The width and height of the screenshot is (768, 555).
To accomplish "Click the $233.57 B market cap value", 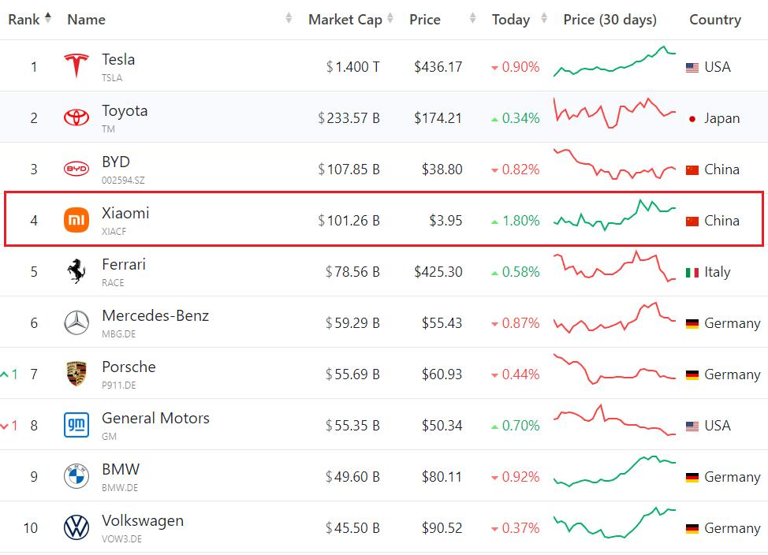I will coord(349,118).
